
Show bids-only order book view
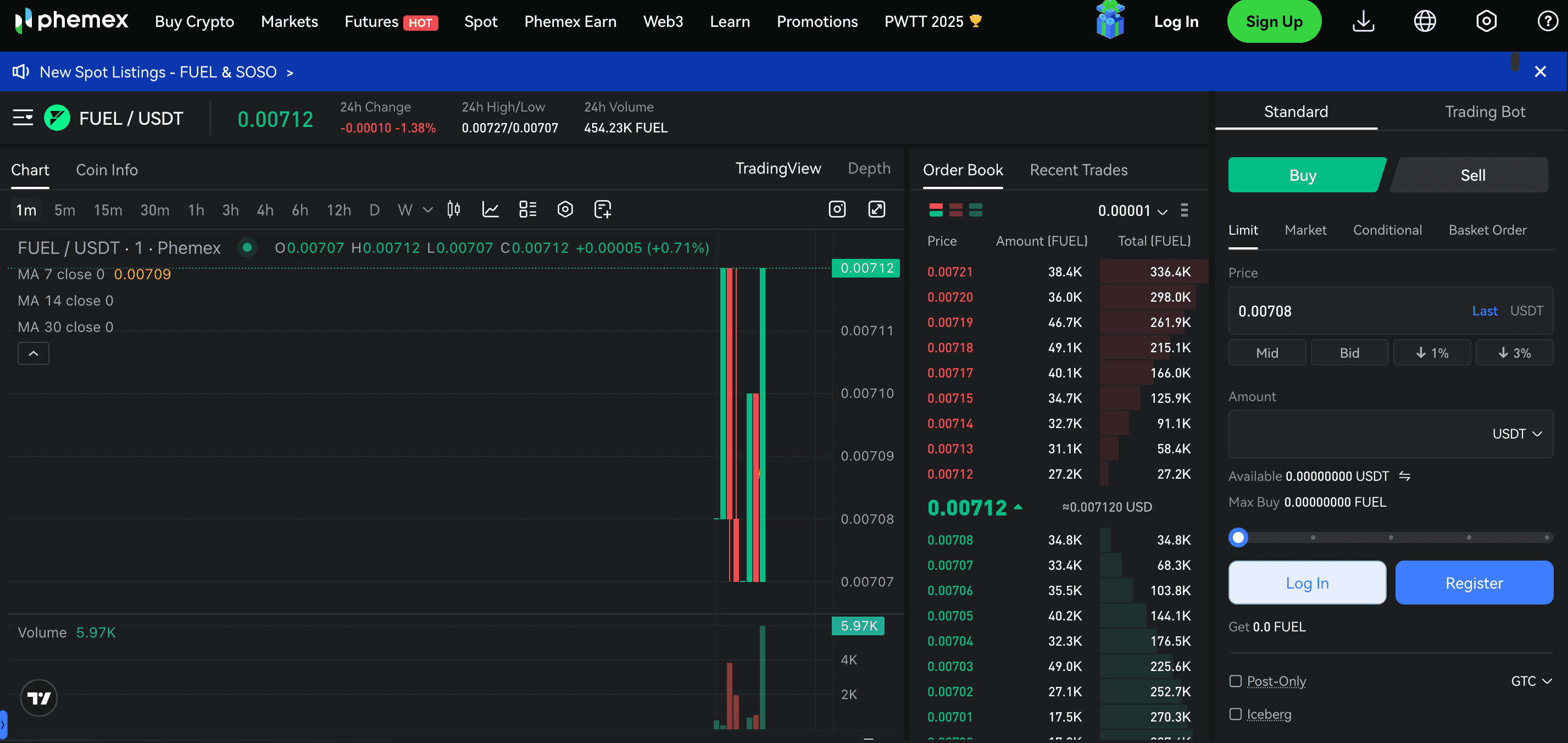coord(975,210)
